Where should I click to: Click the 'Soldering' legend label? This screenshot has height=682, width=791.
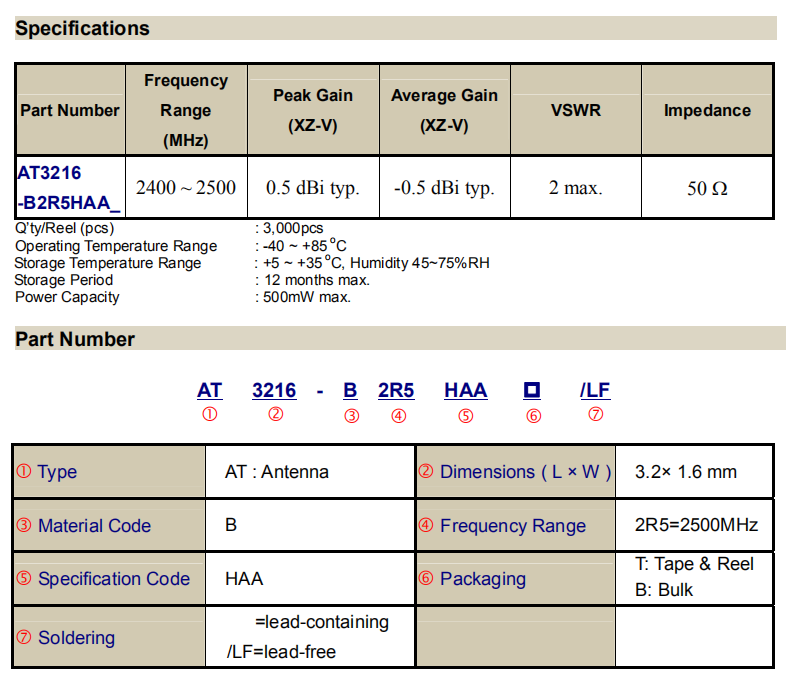point(77,638)
